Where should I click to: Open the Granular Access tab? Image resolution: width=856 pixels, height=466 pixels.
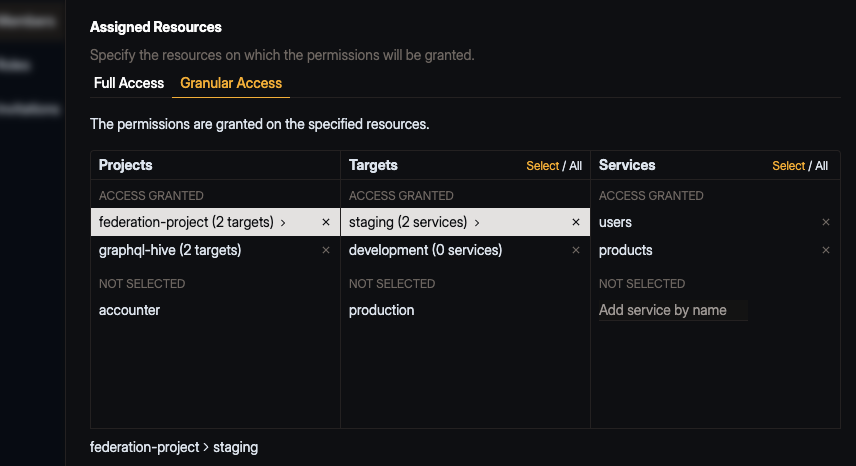[231, 83]
